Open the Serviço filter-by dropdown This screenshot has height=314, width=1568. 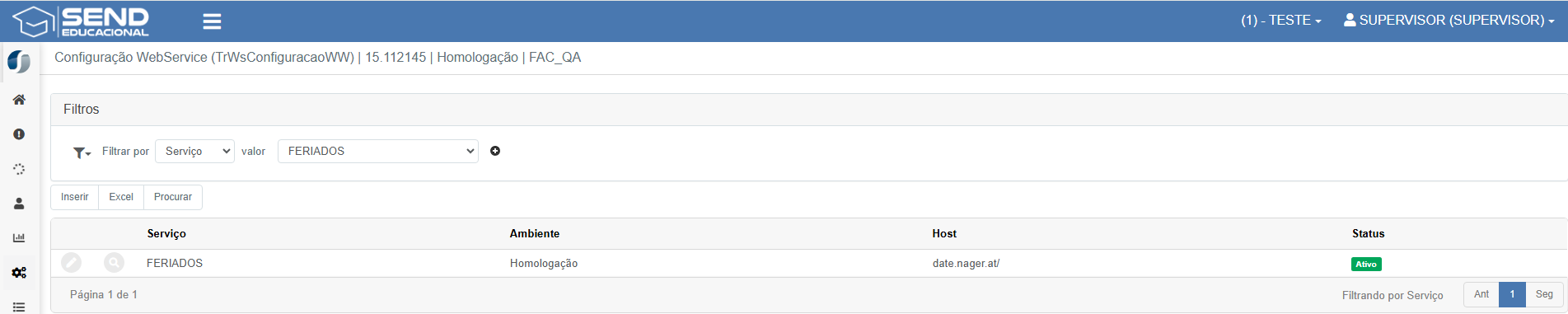(194, 151)
